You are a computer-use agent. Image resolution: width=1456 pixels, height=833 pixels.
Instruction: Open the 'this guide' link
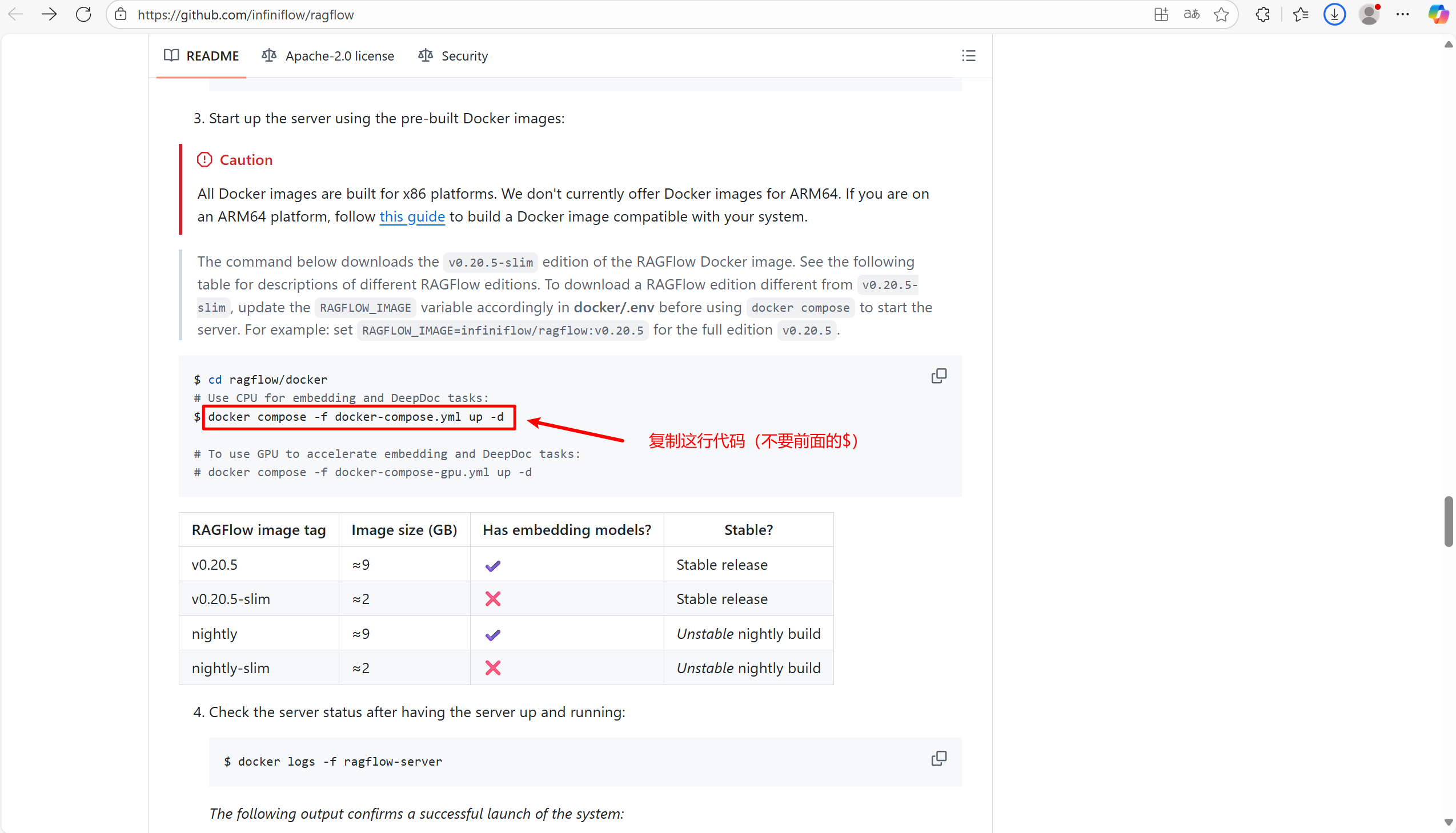coord(412,217)
